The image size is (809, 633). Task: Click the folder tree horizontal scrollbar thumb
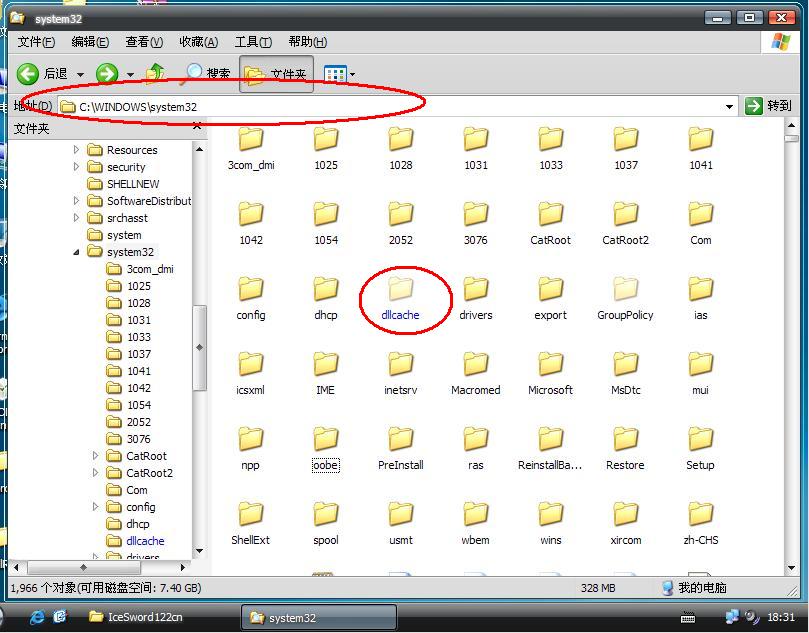84,567
